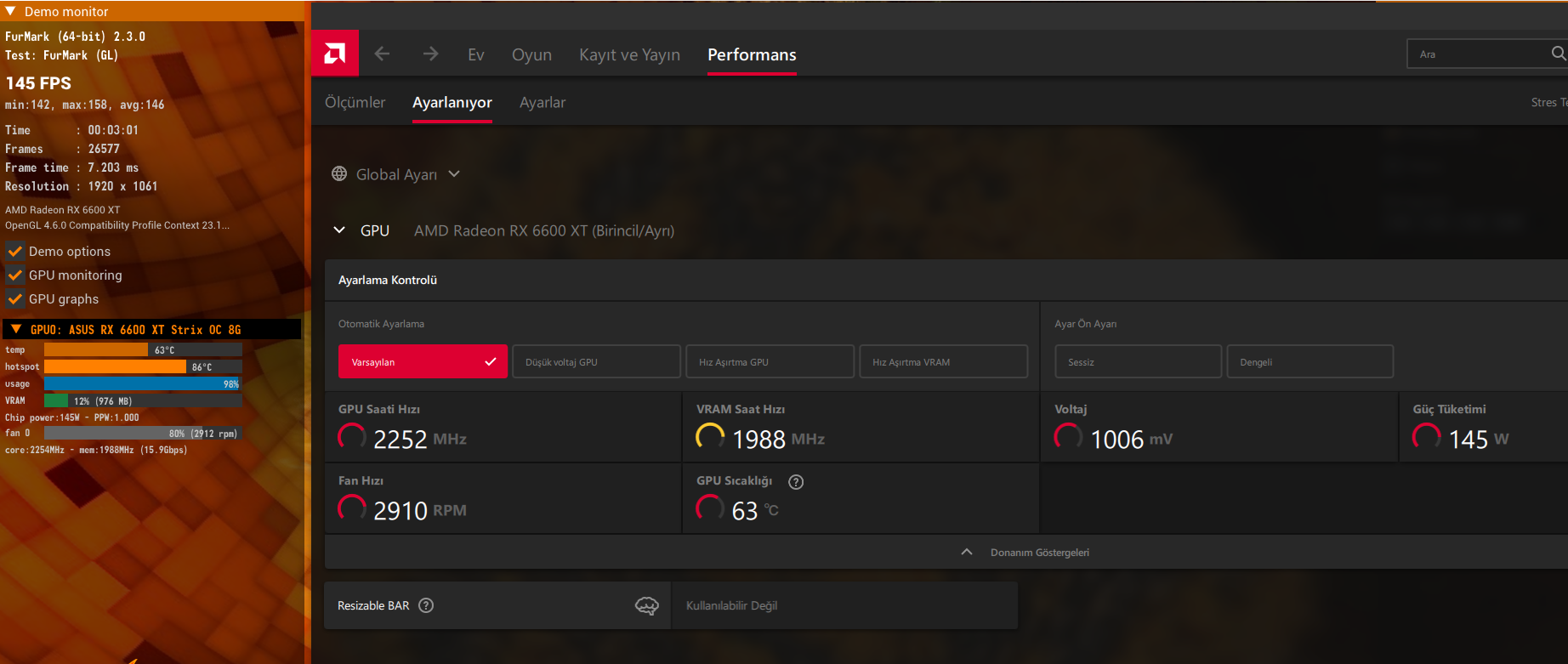Click the Güç Tüketimi gauge ring

(1427, 437)
